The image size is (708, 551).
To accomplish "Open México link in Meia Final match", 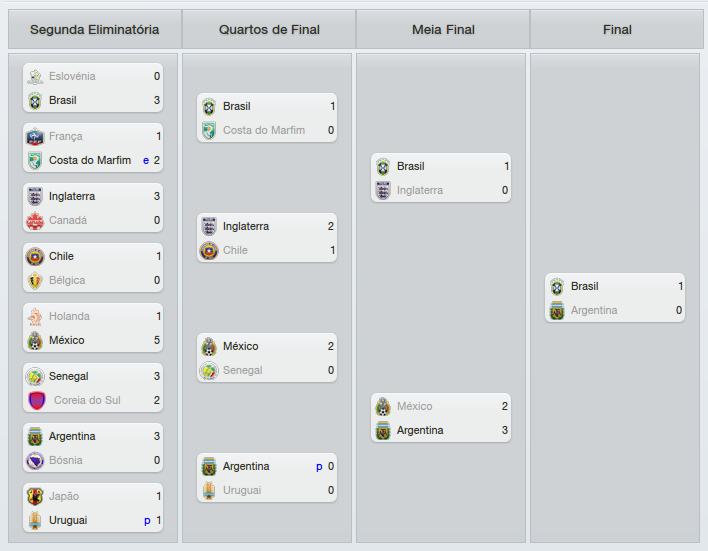I will 415,406.
